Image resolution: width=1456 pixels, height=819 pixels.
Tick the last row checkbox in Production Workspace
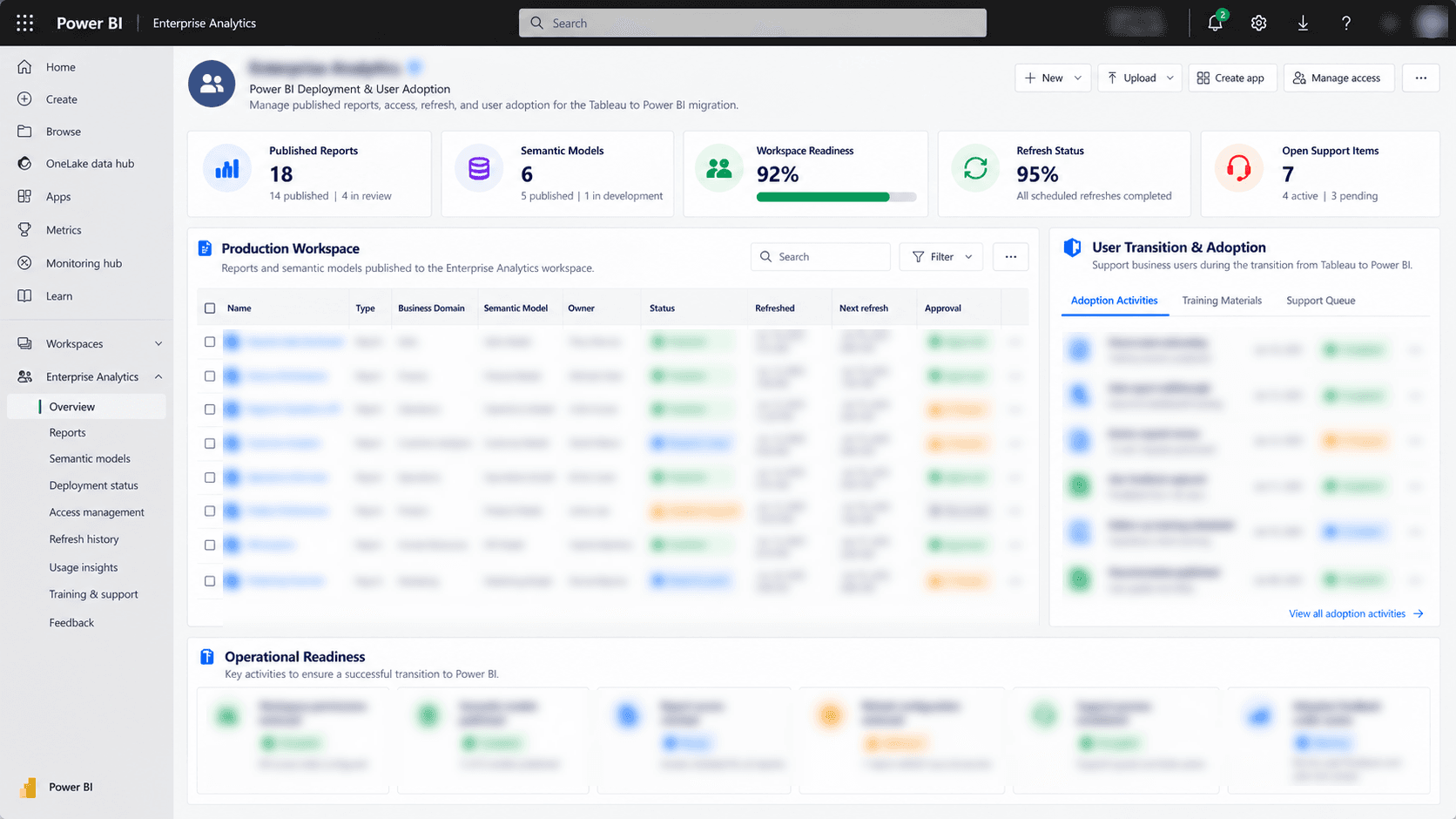pos(210,580)
